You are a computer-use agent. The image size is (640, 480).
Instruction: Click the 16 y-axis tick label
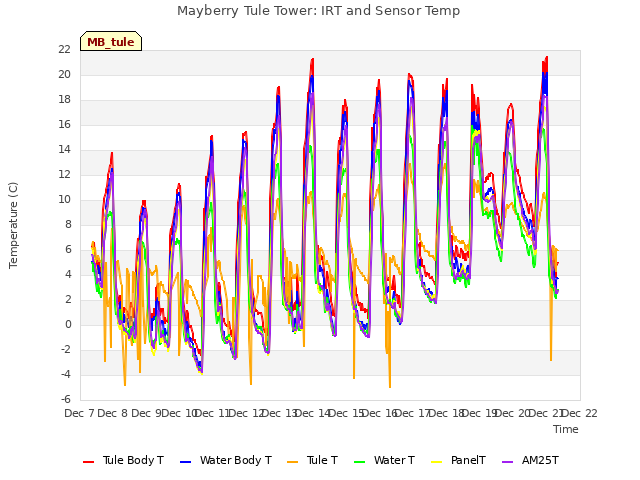click(64, 124)
